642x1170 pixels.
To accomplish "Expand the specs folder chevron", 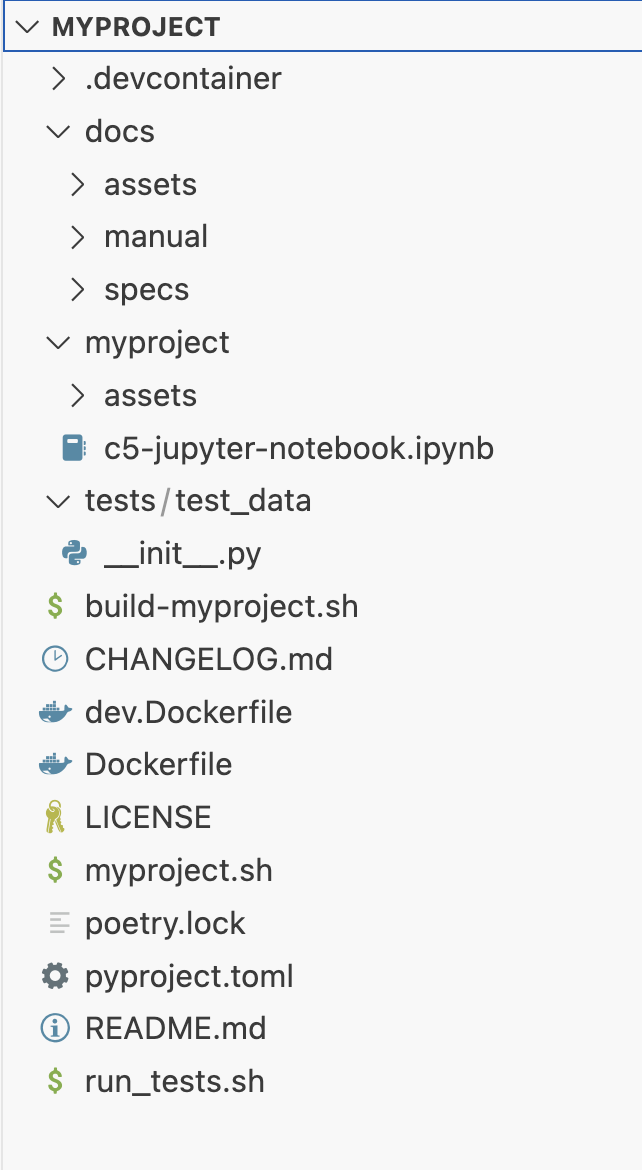I will tap(78, 290).
